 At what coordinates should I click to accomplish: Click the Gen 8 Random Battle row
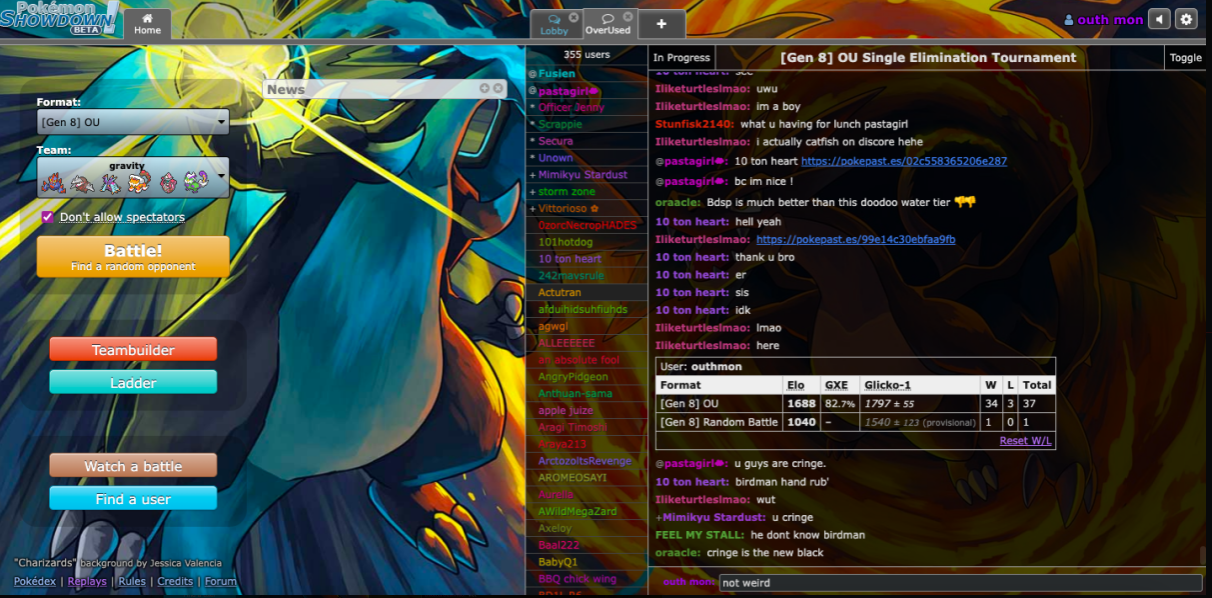855,423
